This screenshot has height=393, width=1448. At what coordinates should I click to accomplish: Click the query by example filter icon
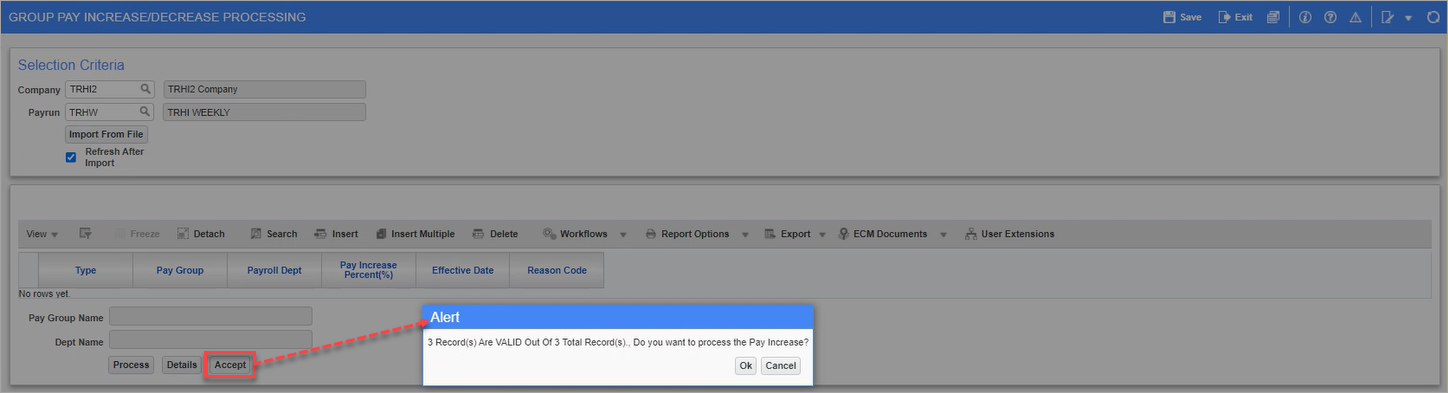pyautogui.click(x=86, y=234)
